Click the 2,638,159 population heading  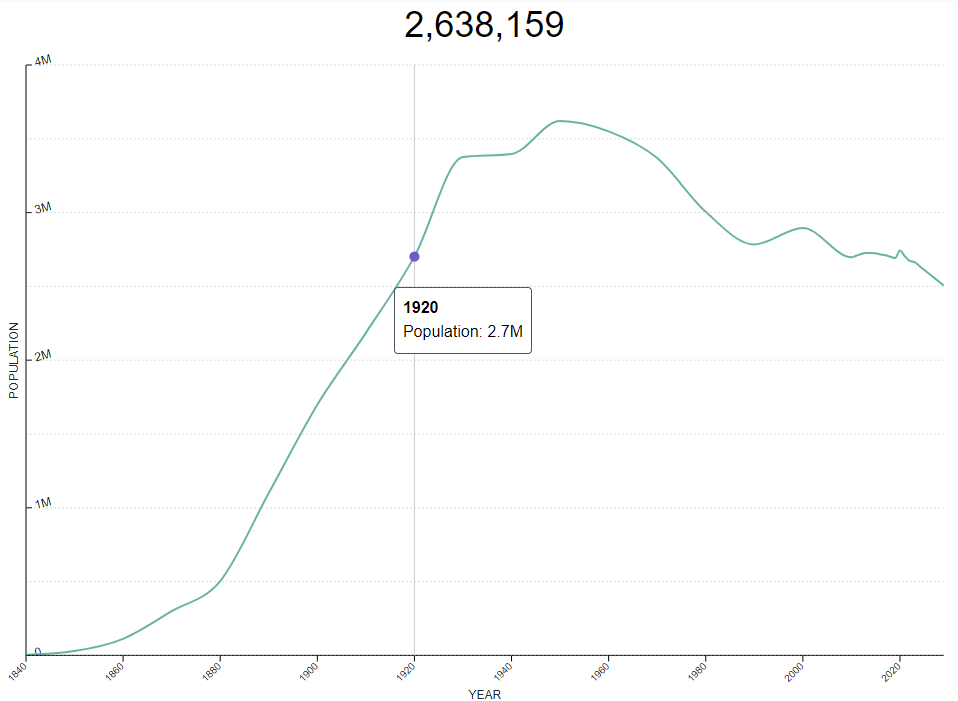tap(484, 25)
